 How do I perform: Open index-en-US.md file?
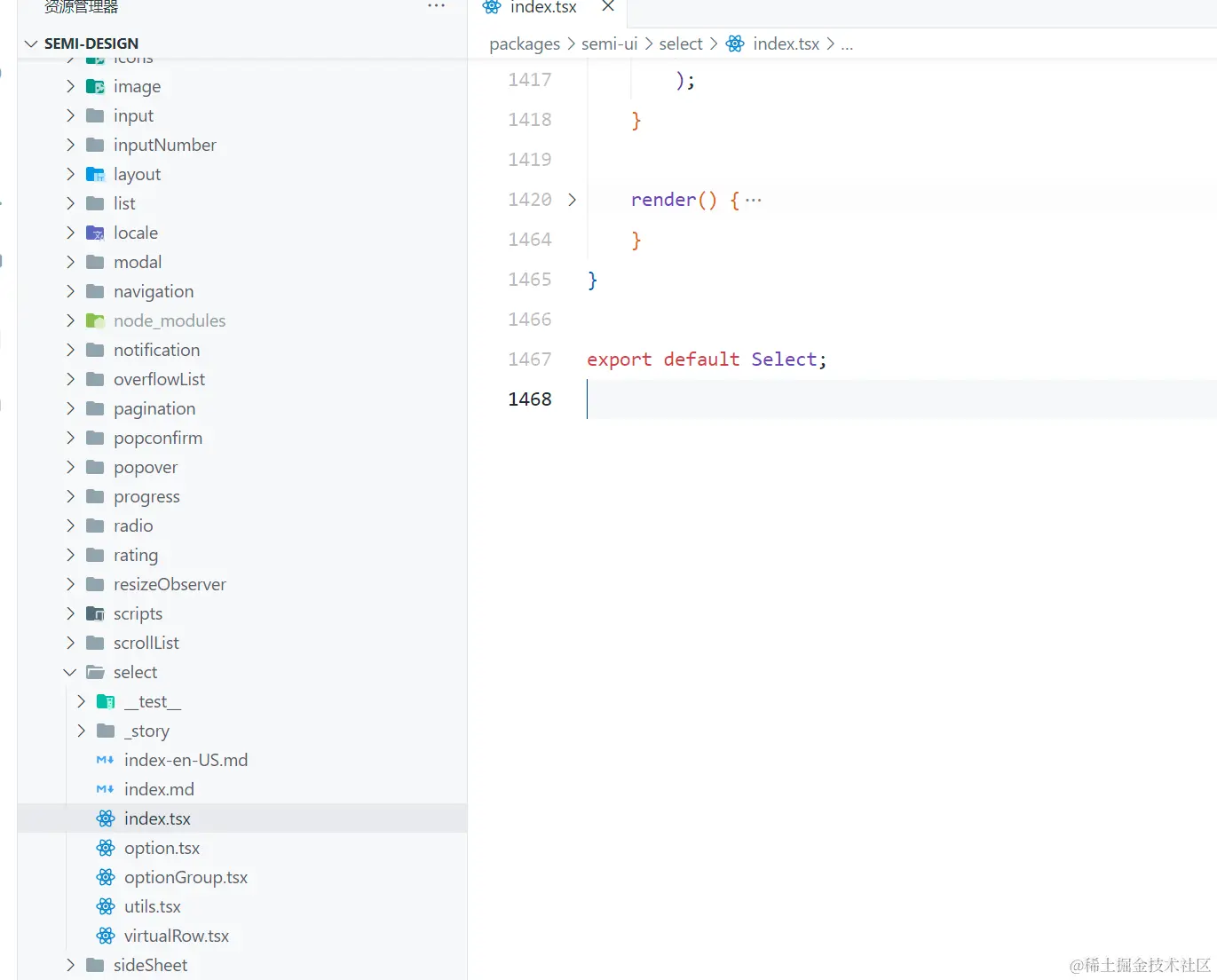click(242, 760)
